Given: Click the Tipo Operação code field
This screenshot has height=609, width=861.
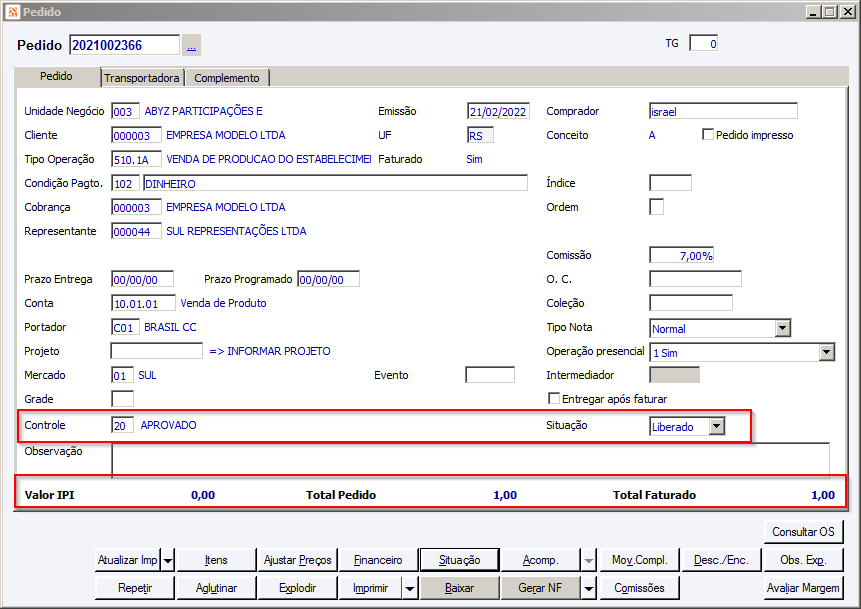Looking at the screenshot, I should (x=137, y=159).
